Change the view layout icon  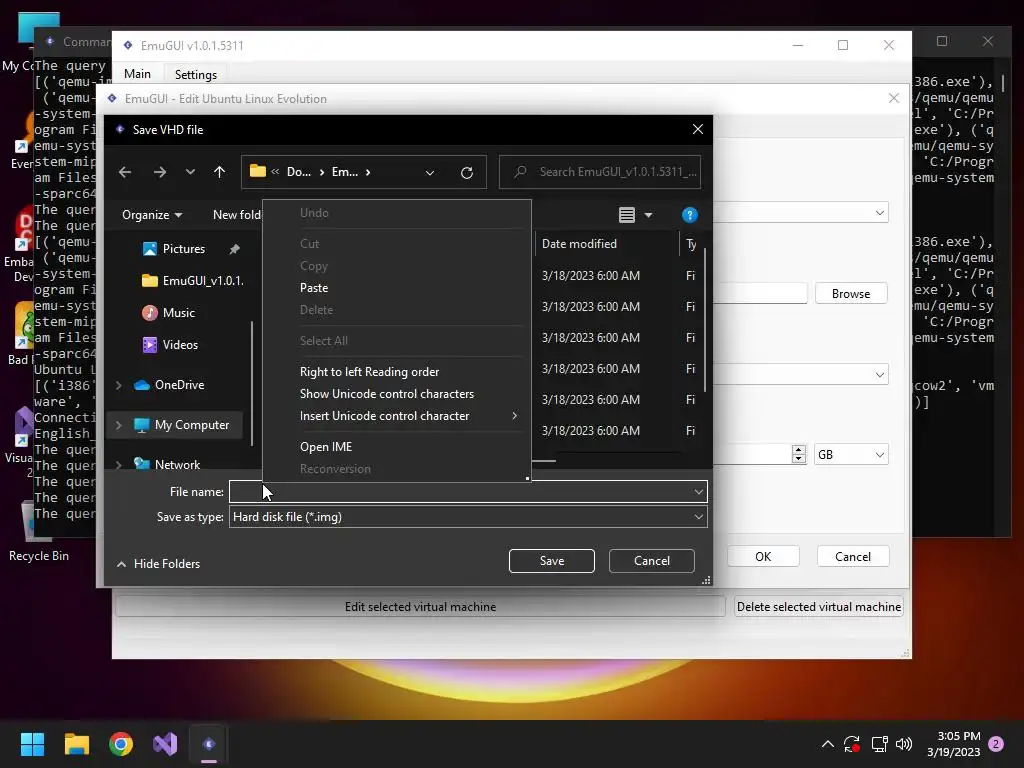[x=627, y=215]
